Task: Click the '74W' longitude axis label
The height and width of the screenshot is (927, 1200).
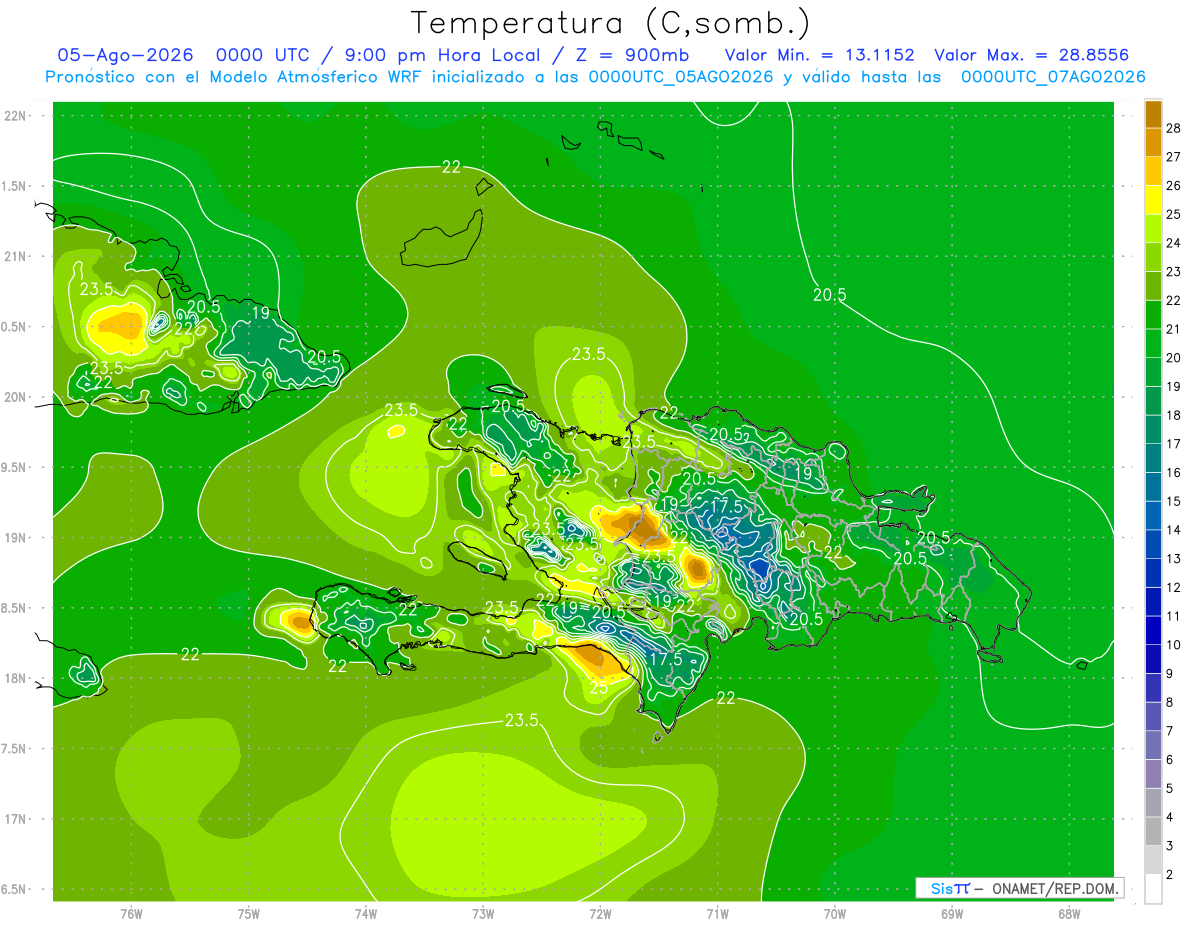Action: [366, 913]
